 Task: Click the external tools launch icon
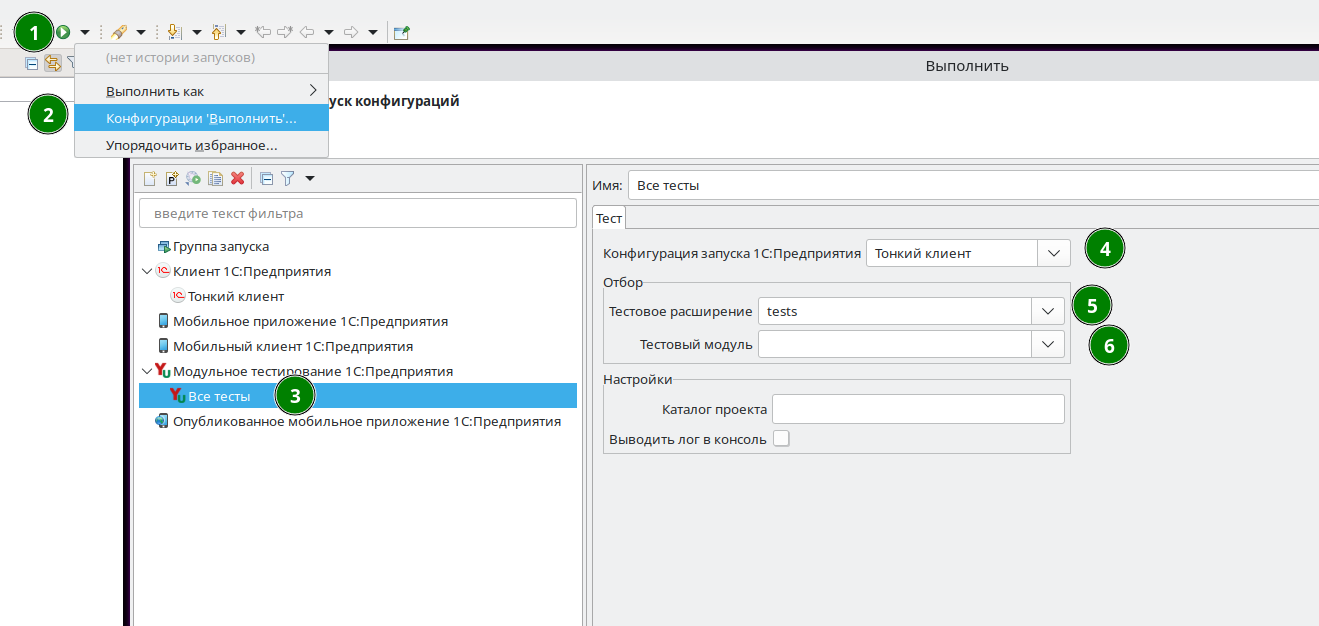point(119,32)
